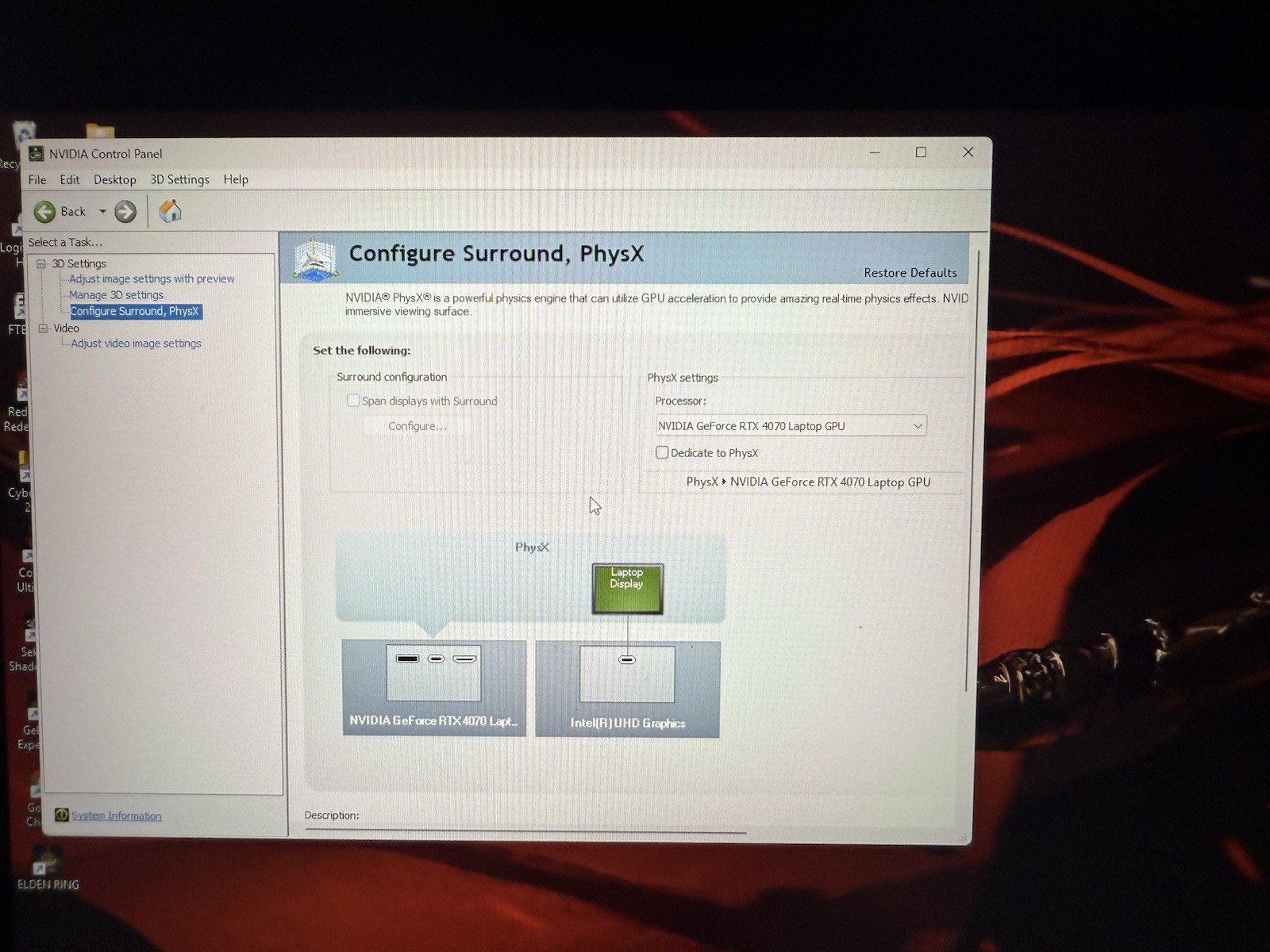Open System Information link
The image size is (1270, 952).
click(117, 816)
